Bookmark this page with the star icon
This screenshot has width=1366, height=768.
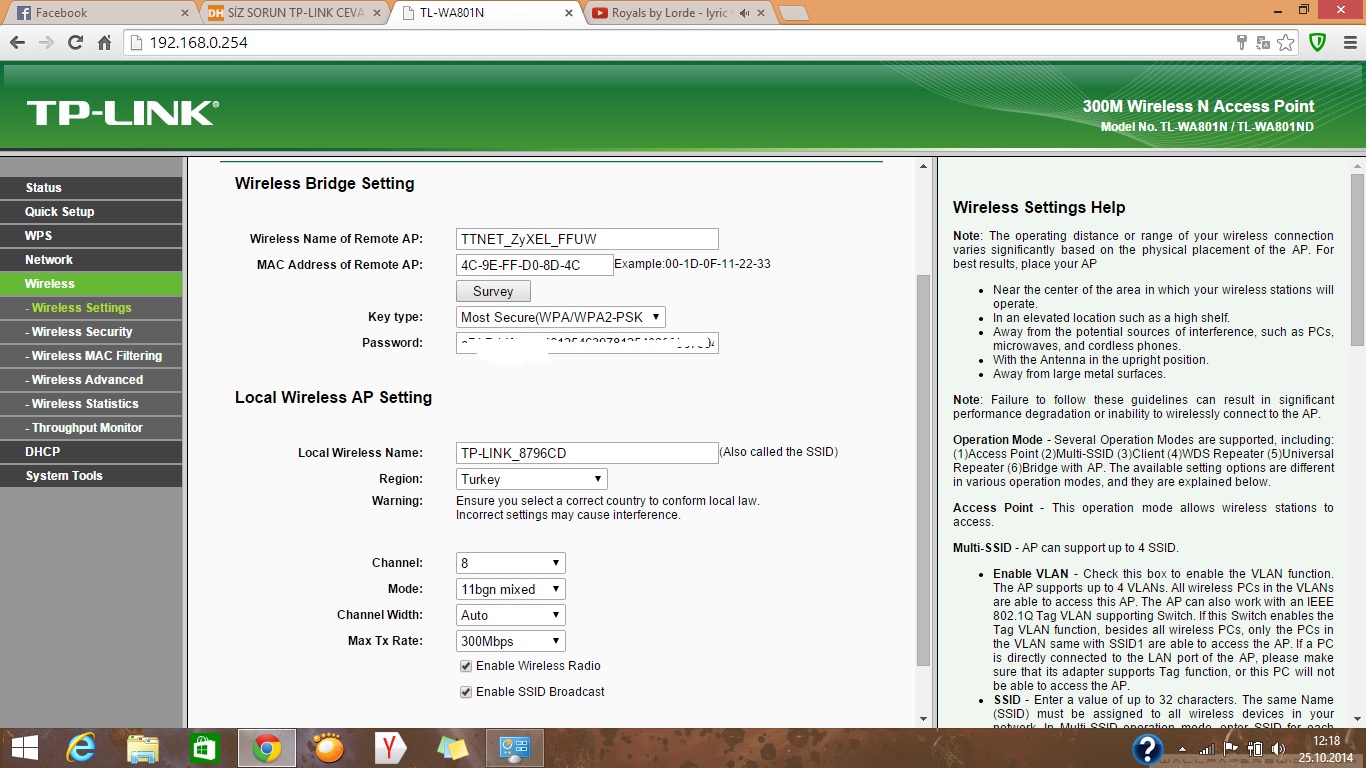(1286, 43)
